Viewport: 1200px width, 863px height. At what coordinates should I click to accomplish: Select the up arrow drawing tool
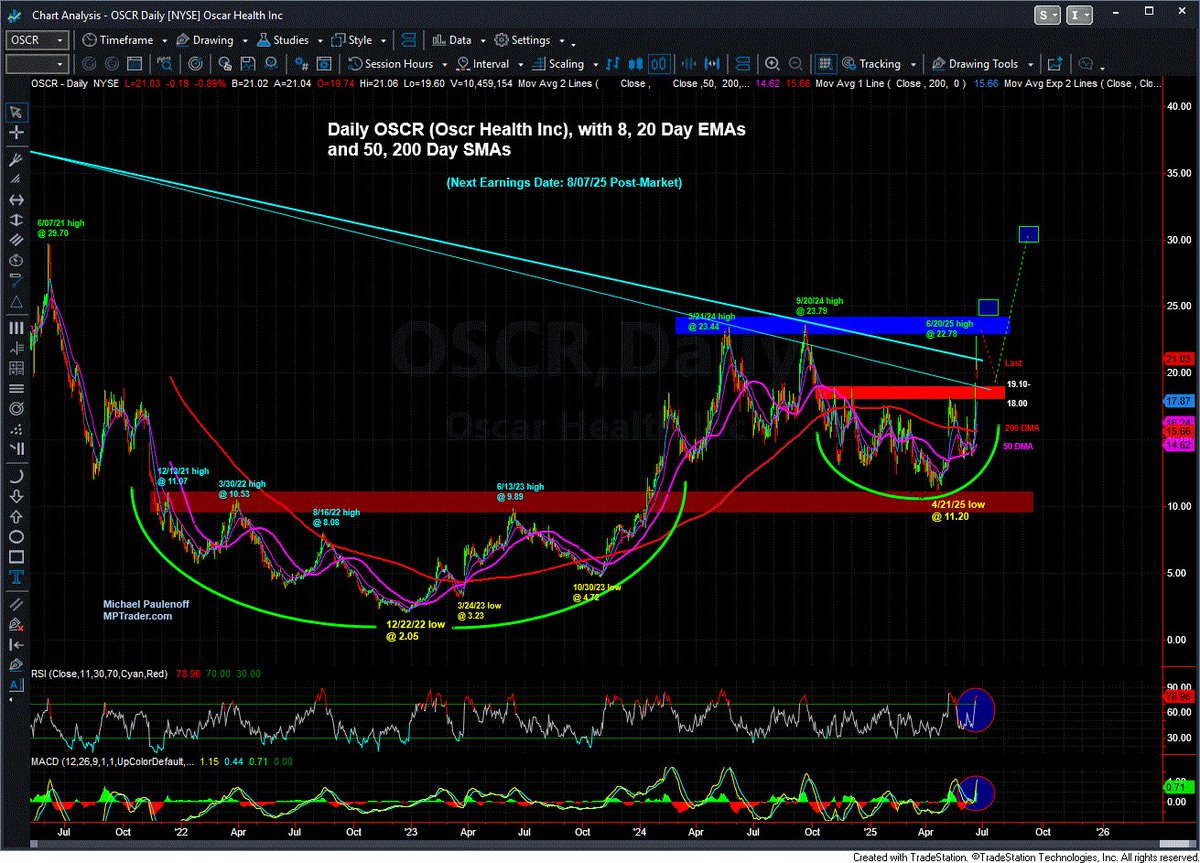tap(16, 518)
